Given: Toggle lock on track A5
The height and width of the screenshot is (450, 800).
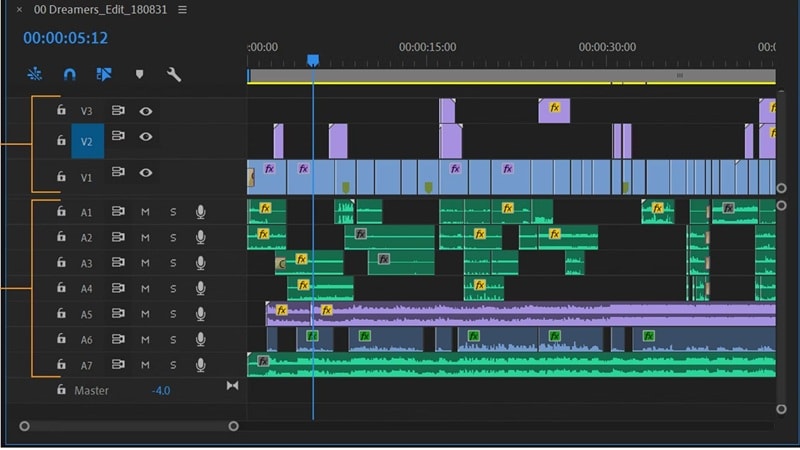Looking at the screenshot, I should coord(61,313).
